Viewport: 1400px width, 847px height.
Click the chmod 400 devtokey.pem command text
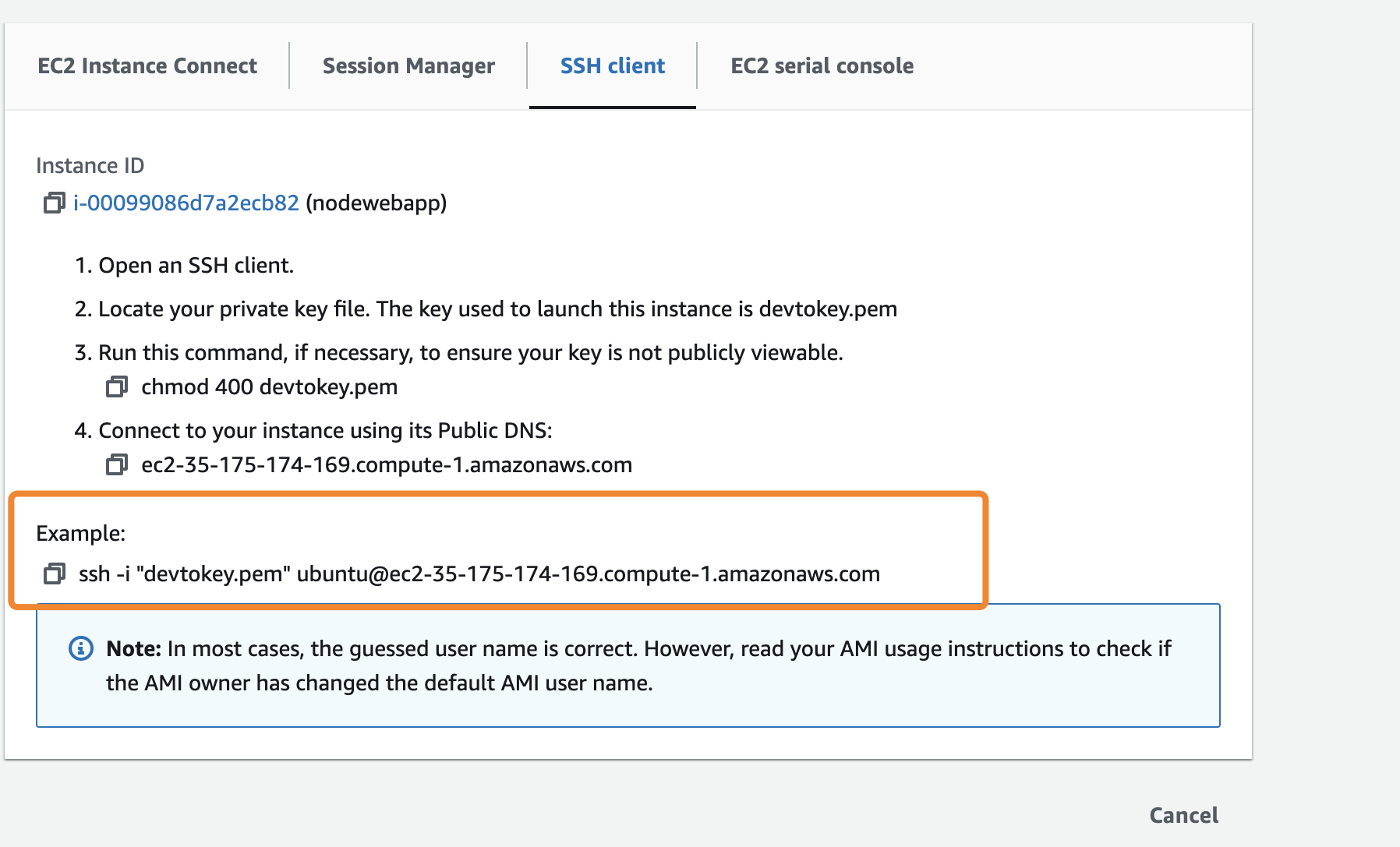pyautogui.click(x=269, y=387)
